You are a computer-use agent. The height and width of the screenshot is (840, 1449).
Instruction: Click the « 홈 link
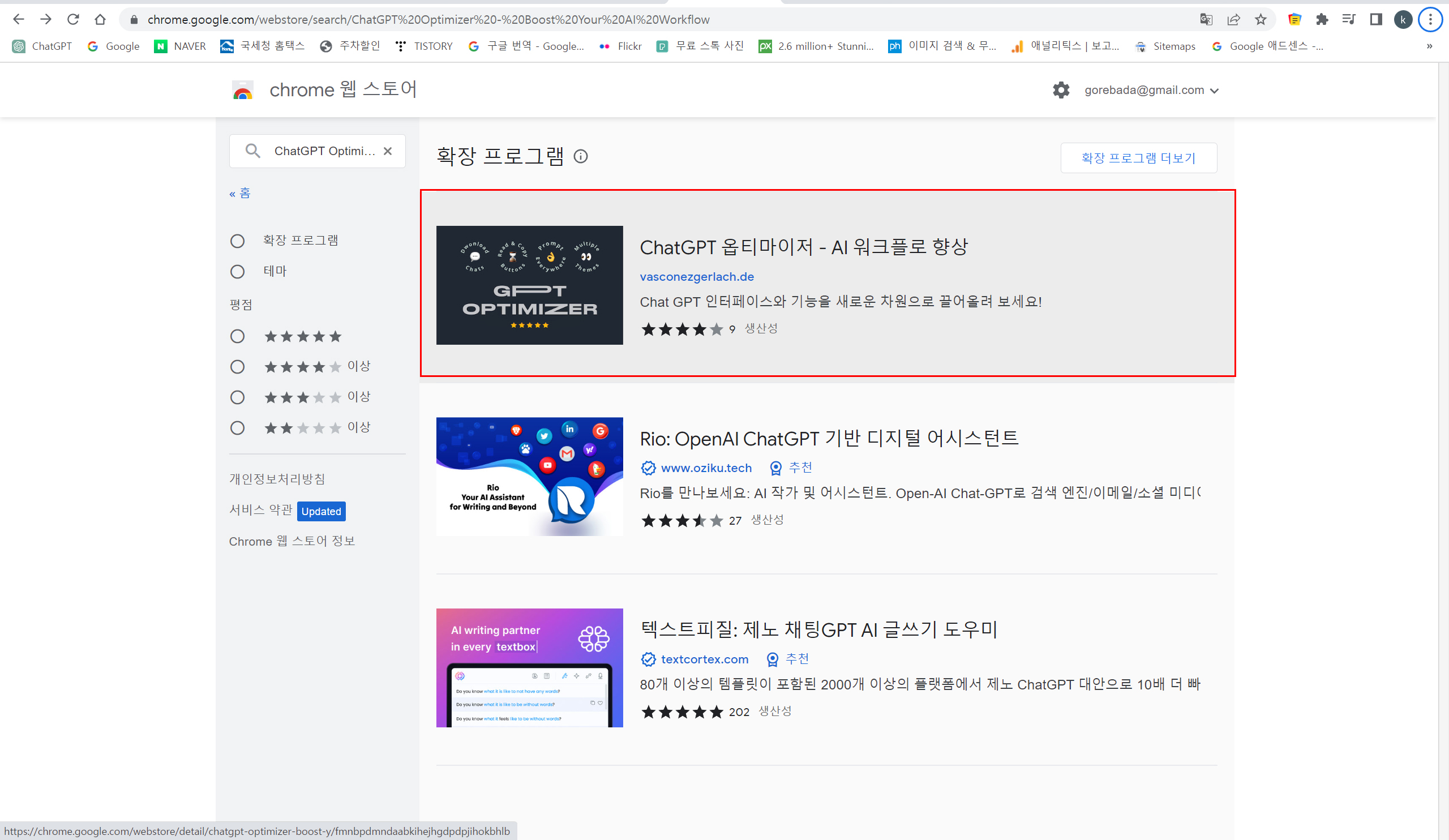point(240,193)
